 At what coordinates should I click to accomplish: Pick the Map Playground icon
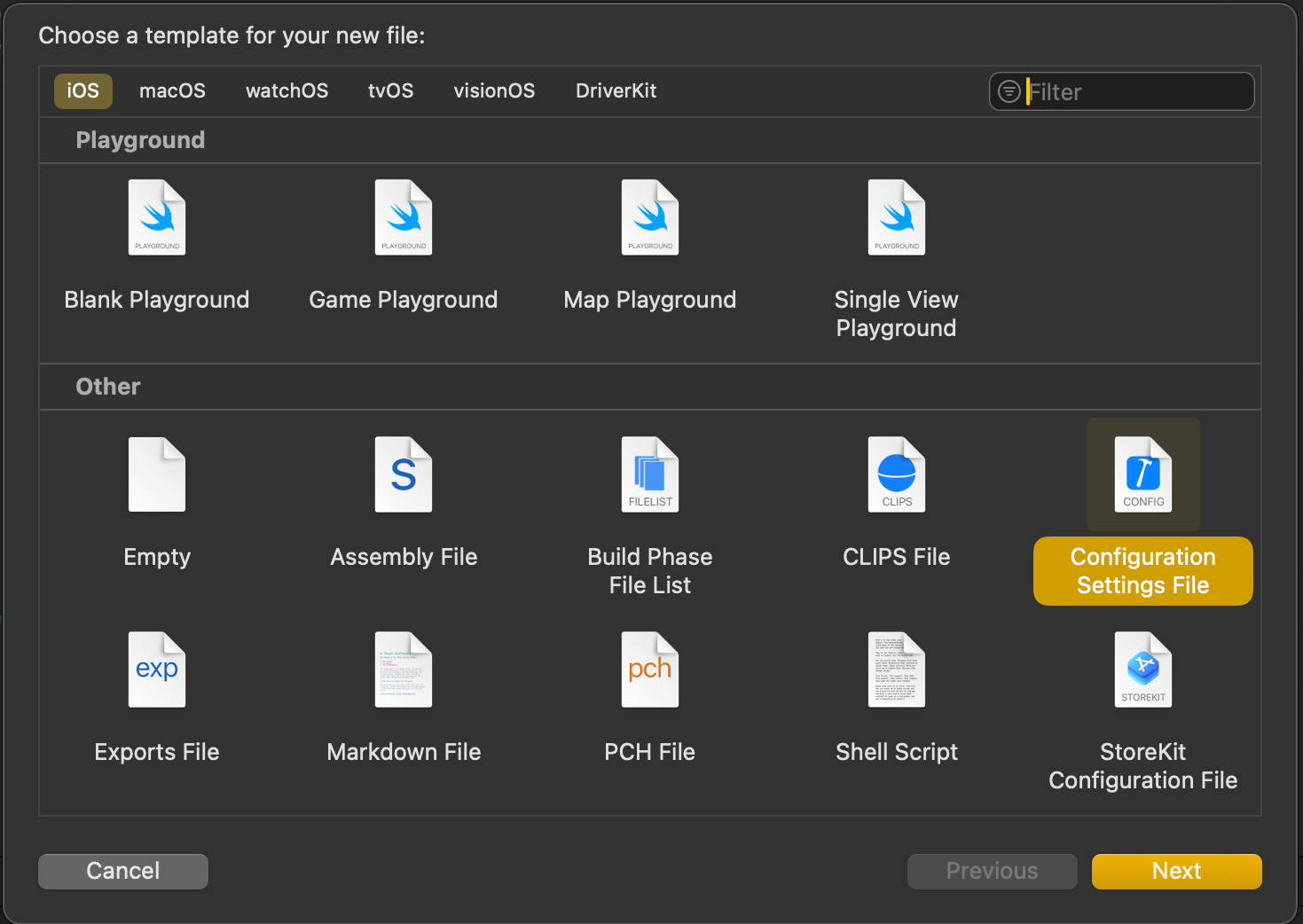click(x=650, y=217)
